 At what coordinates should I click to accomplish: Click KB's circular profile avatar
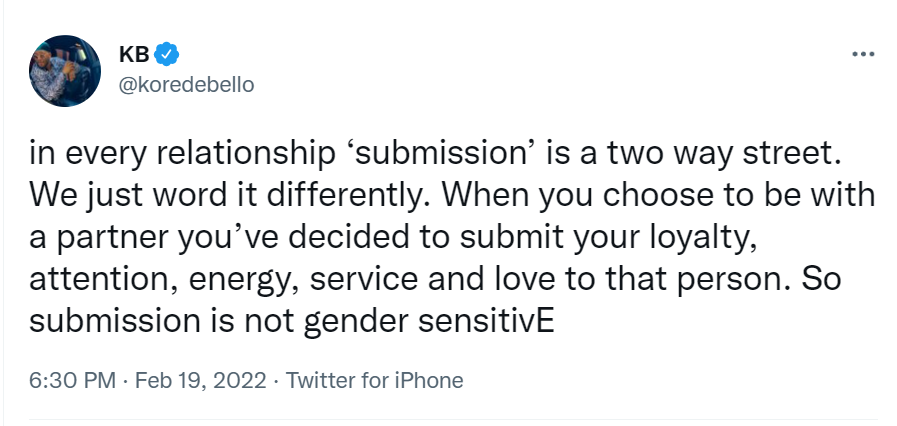point(65,71)
